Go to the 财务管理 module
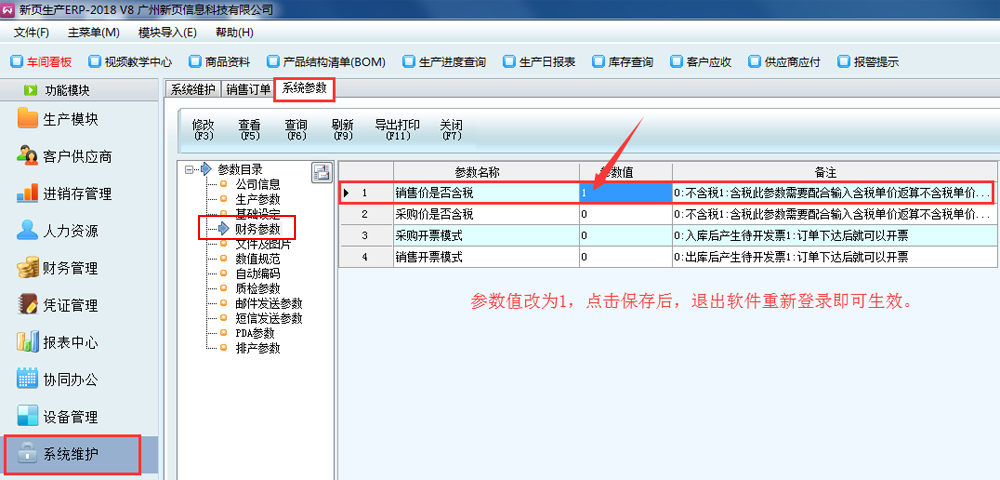The height and width of the screenshot is (480, 1000). pyautogui.click(x=70, y=268)
